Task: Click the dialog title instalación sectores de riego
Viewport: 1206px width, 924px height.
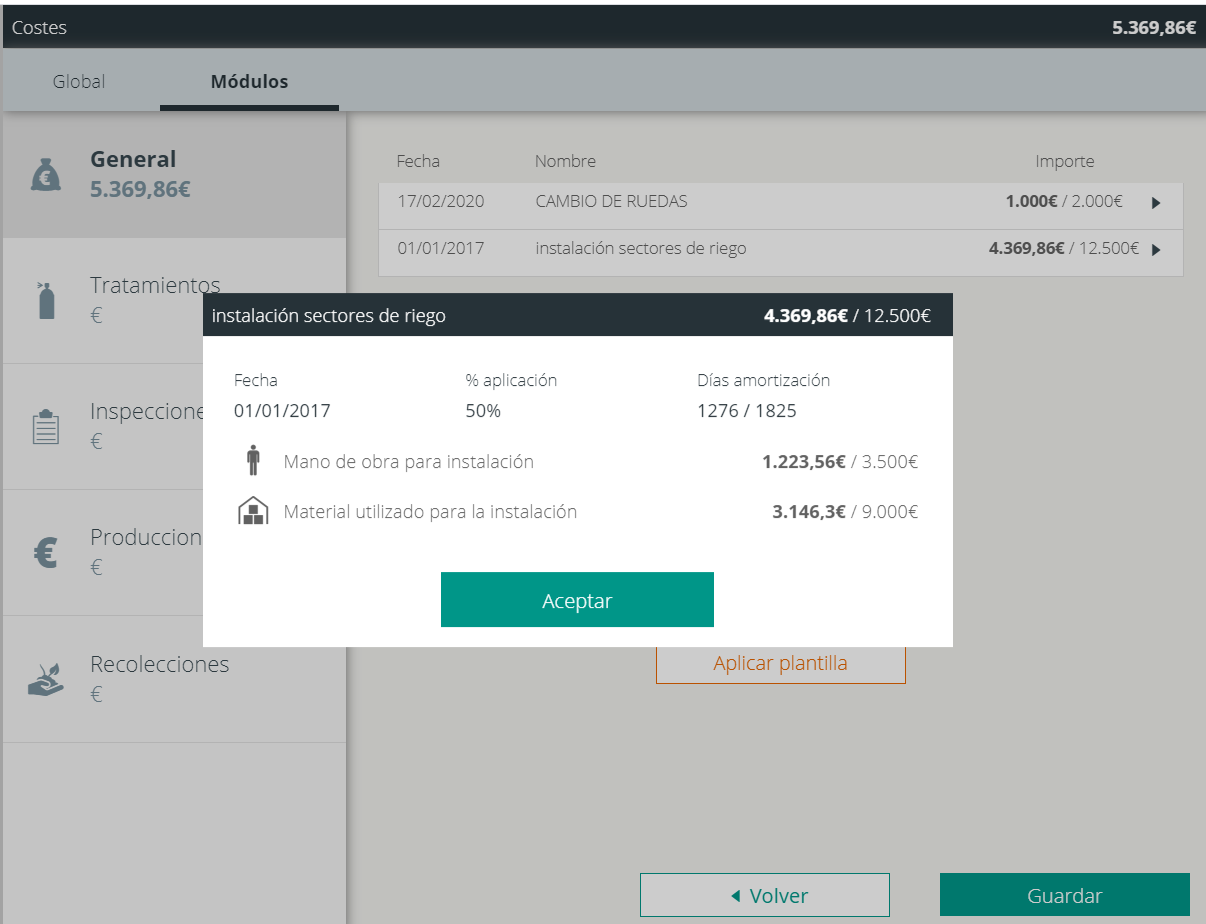Action: pyautogui.click(x=329, y=316)
